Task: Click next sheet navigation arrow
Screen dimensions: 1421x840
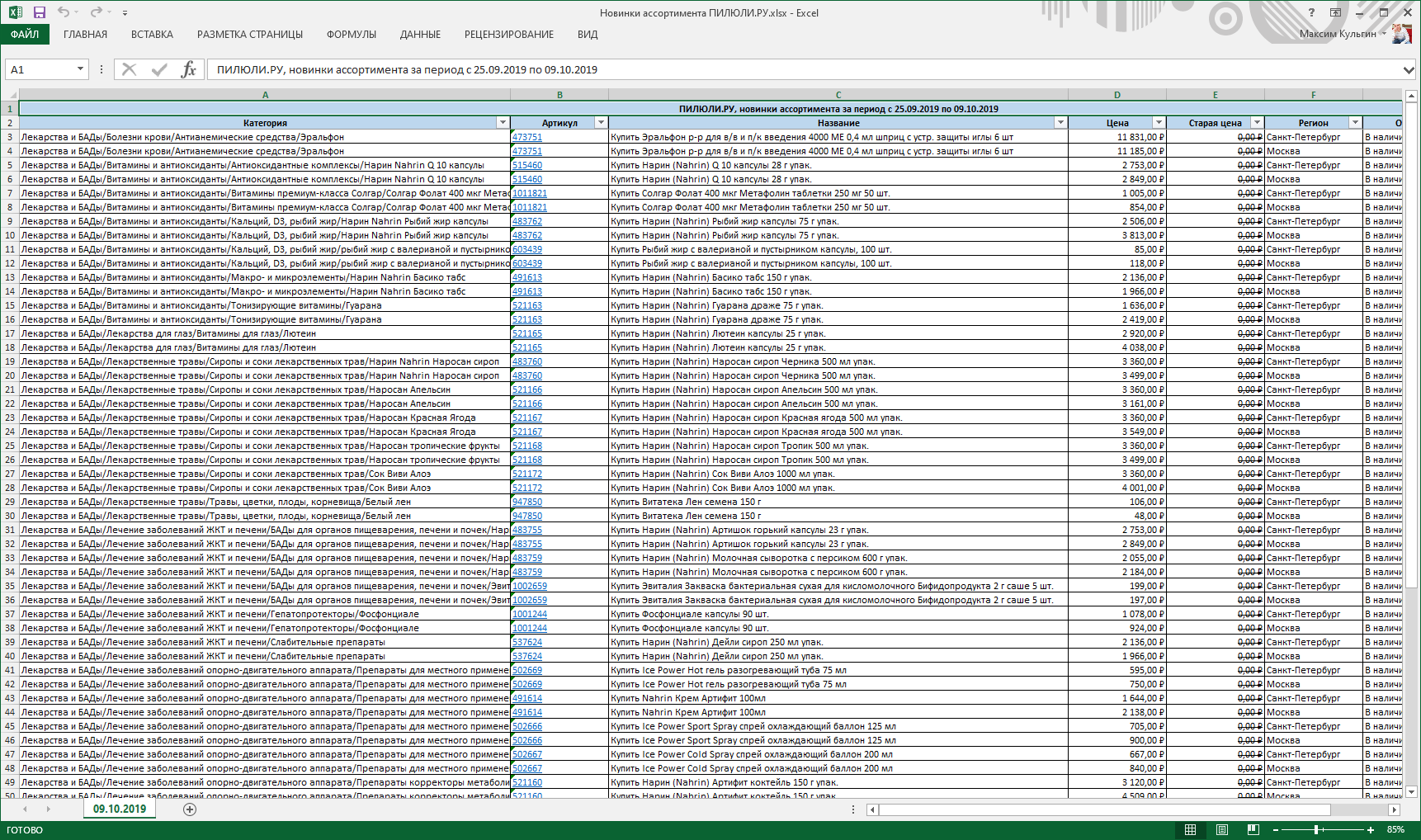Action: (49, 809)
